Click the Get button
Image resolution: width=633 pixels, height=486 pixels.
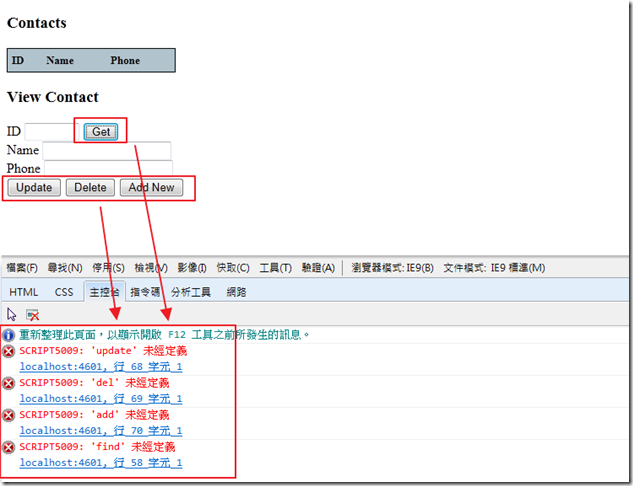pyautogui.click(x=101, y=132)
